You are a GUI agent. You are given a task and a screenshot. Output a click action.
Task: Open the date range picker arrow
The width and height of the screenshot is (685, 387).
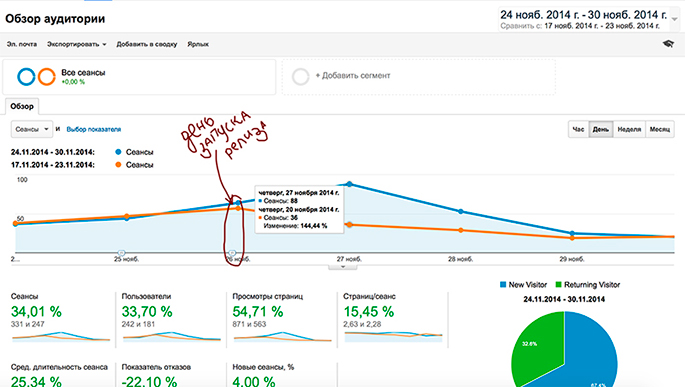click(675, 19)
